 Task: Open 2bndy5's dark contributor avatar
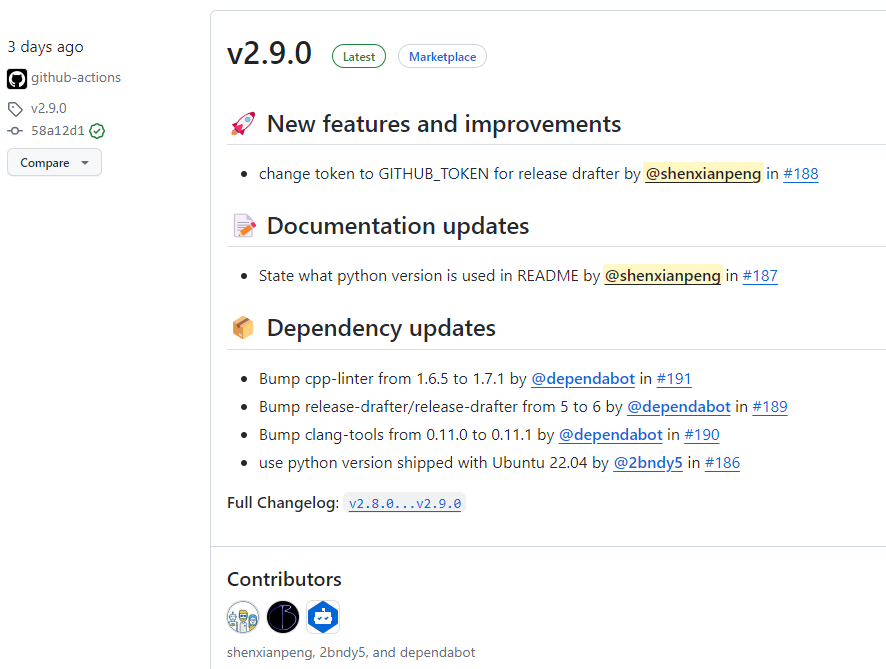tap(283, 617)
